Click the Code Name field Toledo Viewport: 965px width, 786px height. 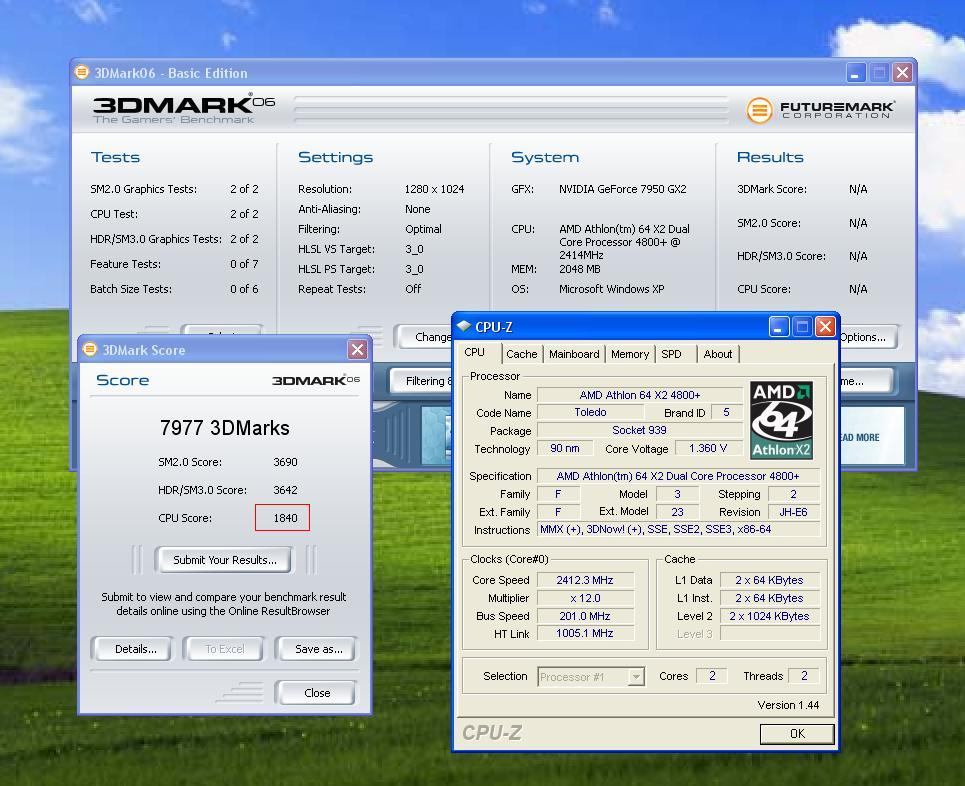(x=590, y=412)
